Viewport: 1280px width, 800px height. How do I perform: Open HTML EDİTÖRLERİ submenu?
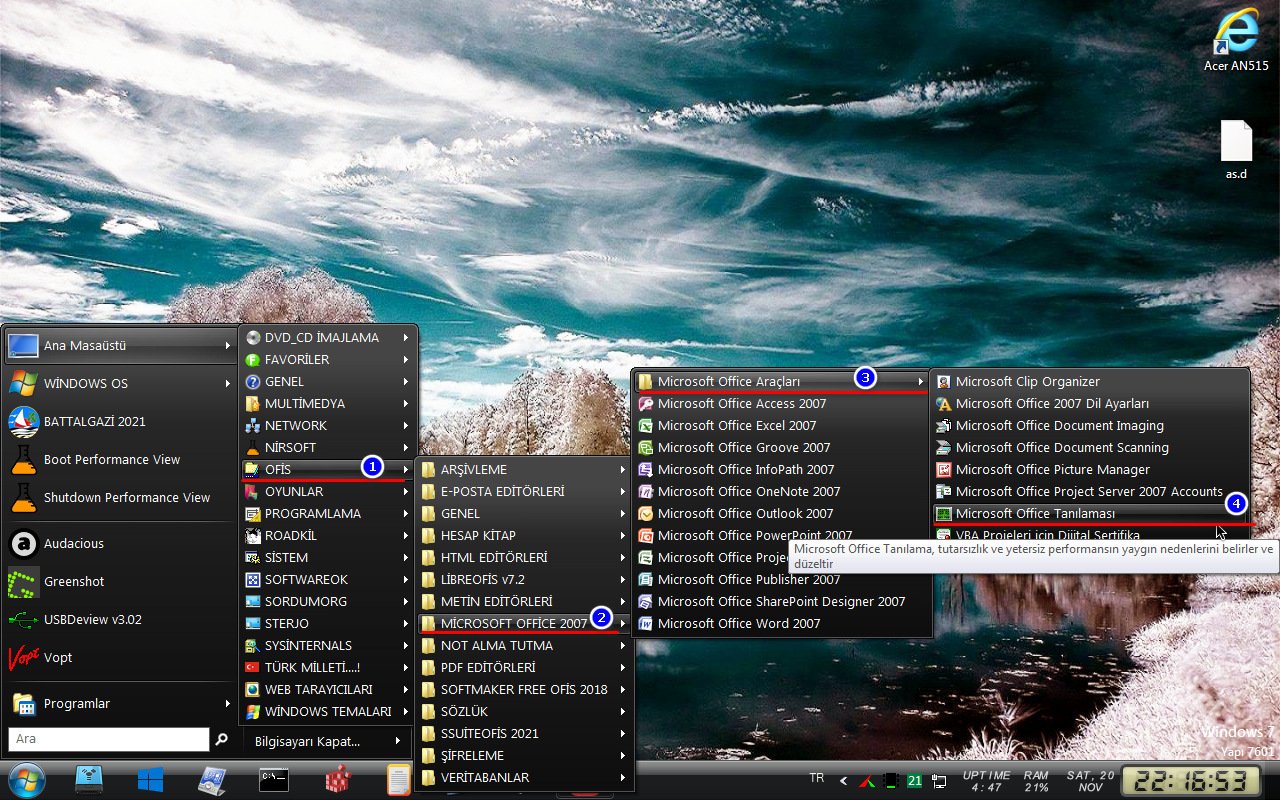pos(525,557)
